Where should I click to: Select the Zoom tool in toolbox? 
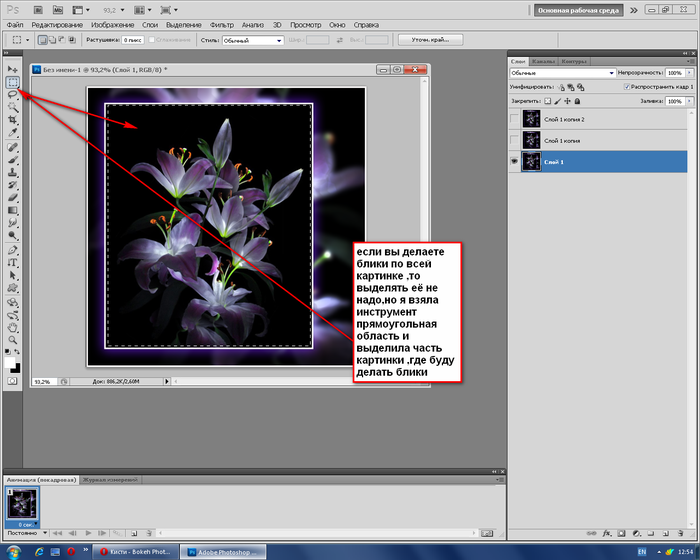click(12, 339)
